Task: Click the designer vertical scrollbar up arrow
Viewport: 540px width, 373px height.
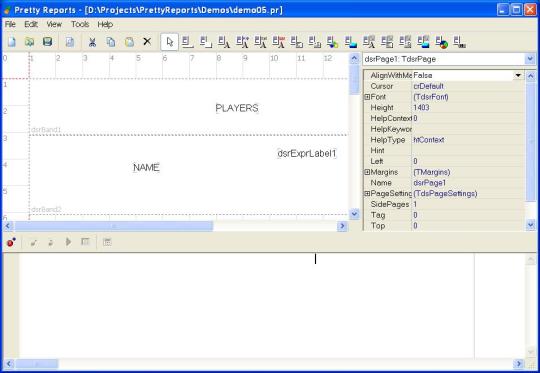Action: pyautogui.click(x=354, y=59)
